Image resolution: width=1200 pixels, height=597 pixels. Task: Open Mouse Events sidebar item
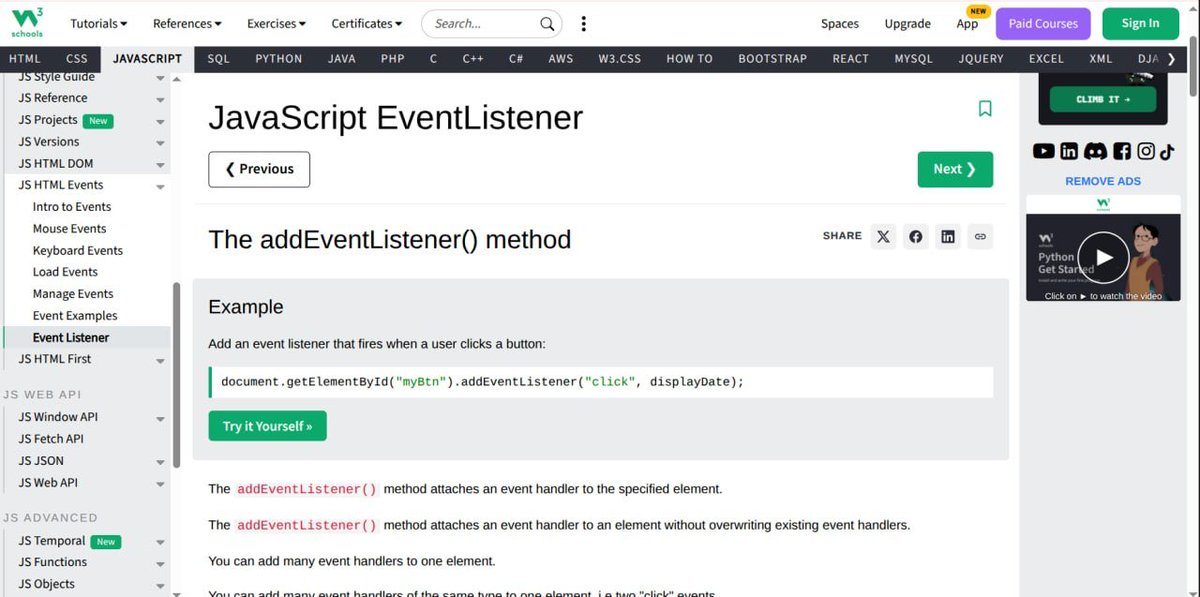[x=69, y=229]
